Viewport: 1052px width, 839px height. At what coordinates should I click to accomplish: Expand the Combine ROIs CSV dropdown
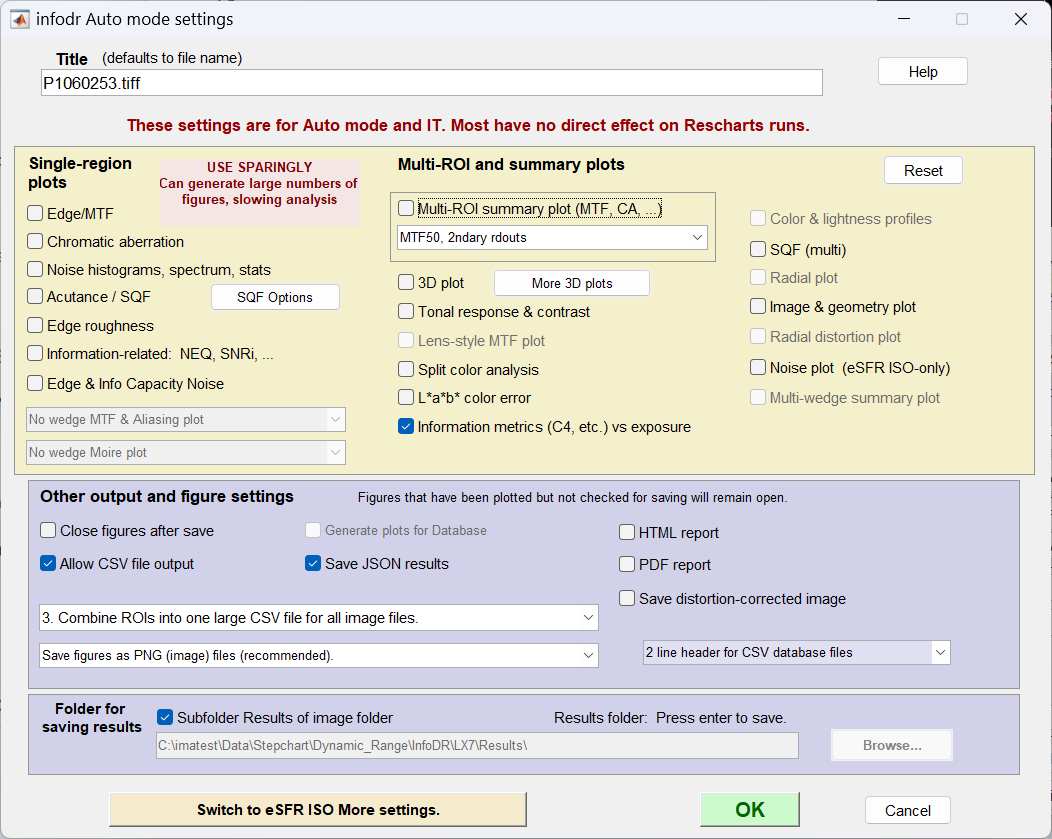pyautogui.click(x=319, y=618)
